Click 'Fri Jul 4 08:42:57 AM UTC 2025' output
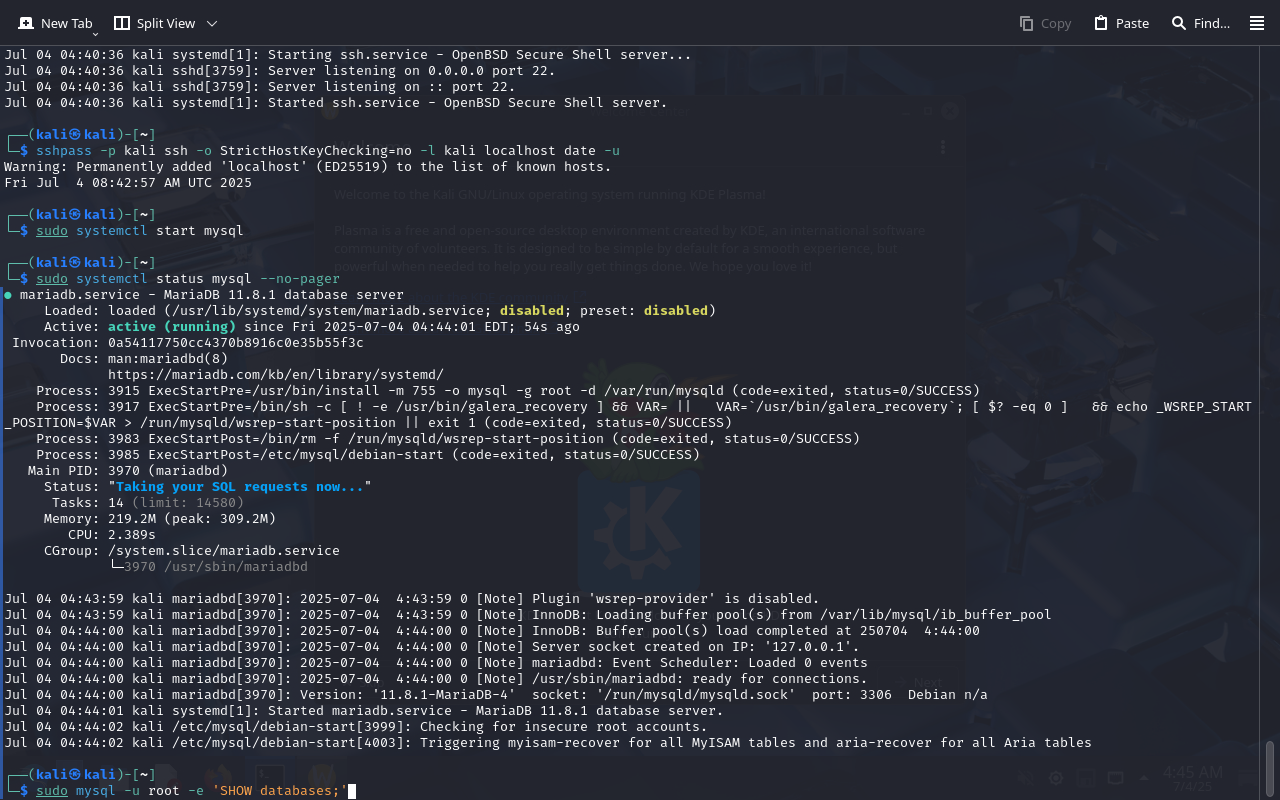This screenshot has width=1280, height=800. (x=128, y=183)
